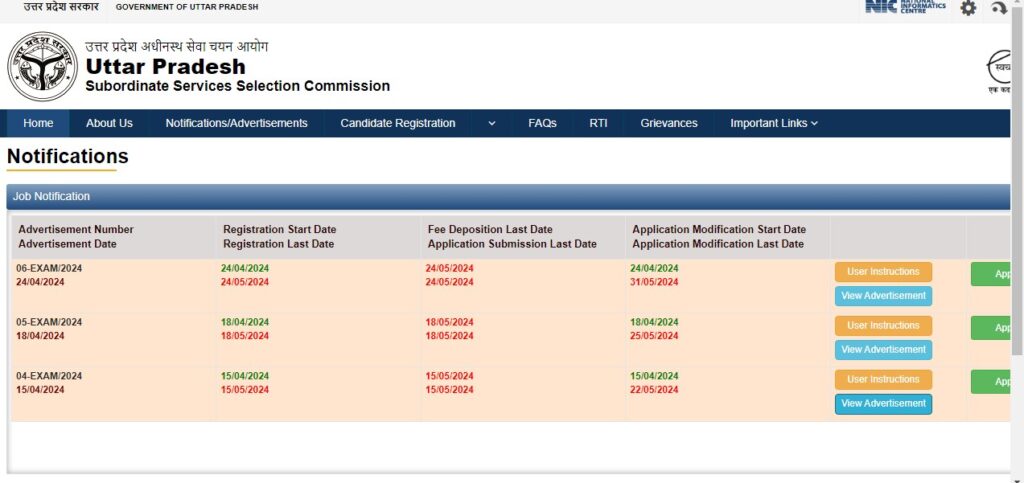Click modification last date 25/05/2024
The width and height of the screenshot is (1024, 483).
pyautogui.click(x=654, y=336)
